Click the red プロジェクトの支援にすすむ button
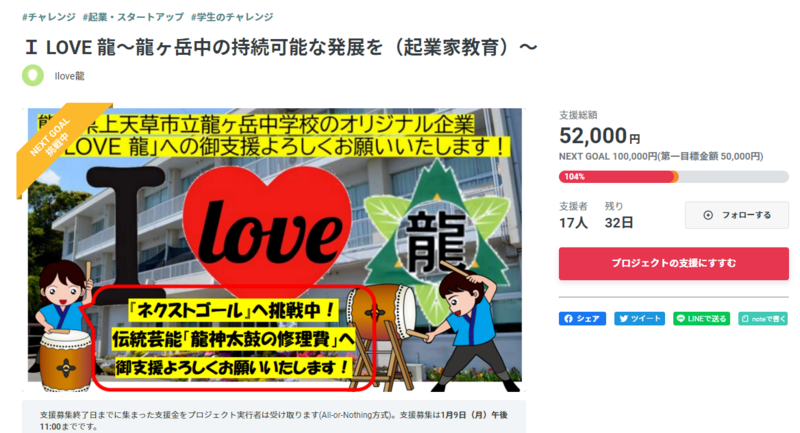The image size is (800, 433). (673, 263)
